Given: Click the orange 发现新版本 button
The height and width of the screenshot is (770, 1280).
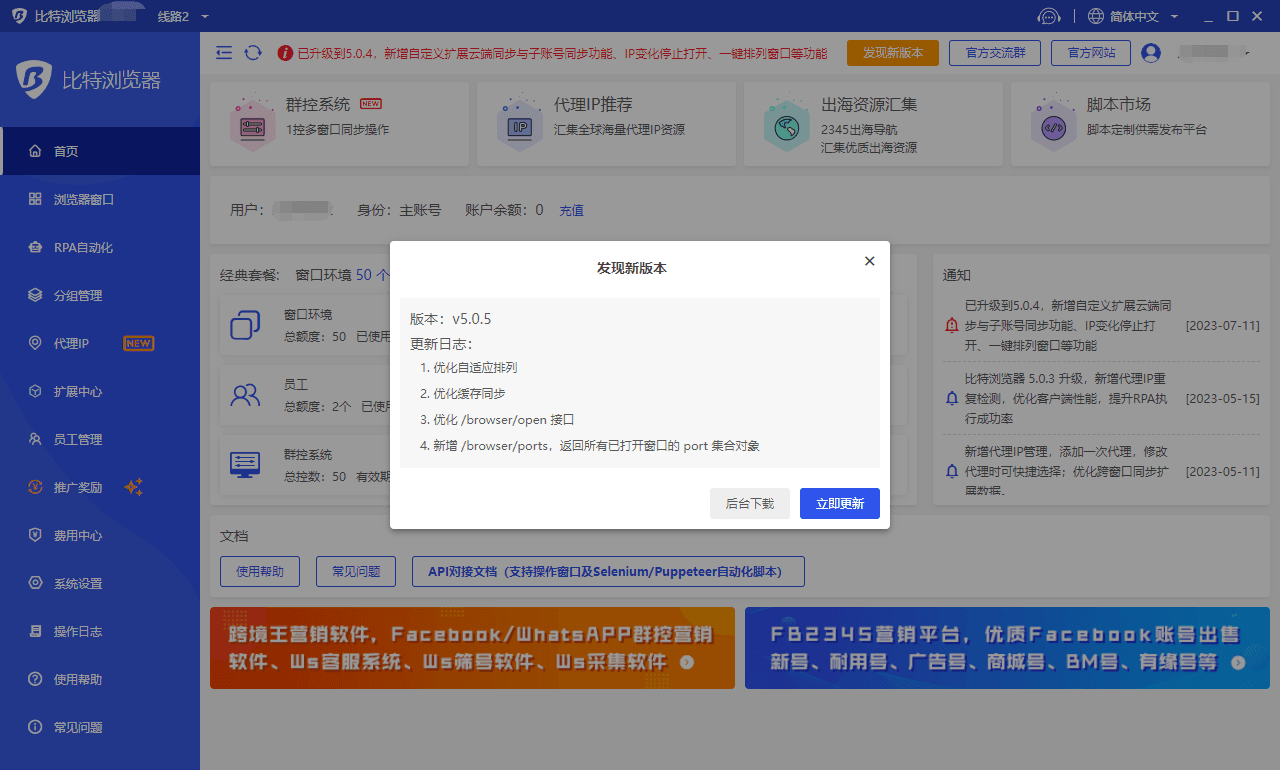Looking at the screenshot, I should pyautogui.click(x=892, y=53).
